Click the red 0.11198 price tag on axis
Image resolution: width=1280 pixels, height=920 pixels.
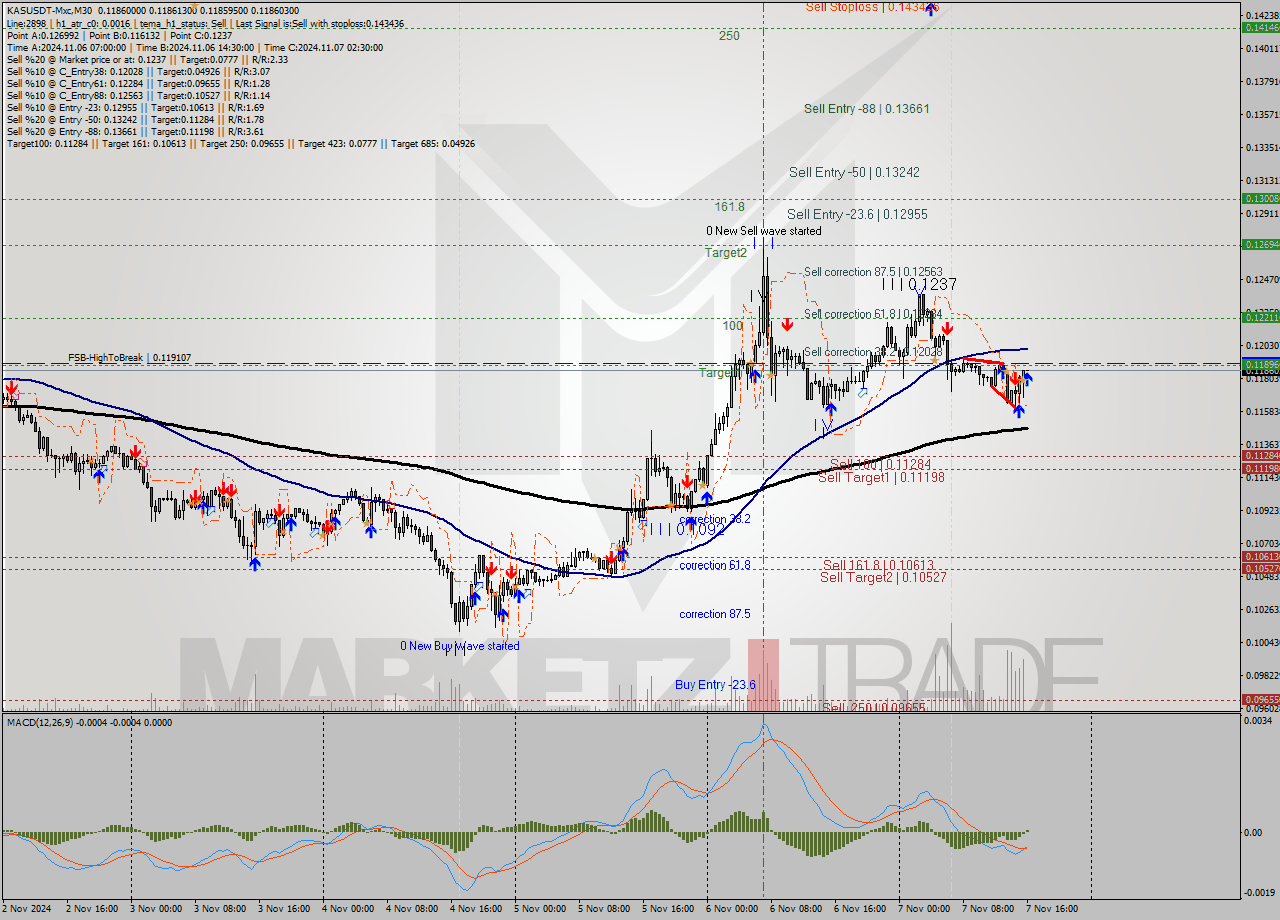click(x=1260, y=468)
